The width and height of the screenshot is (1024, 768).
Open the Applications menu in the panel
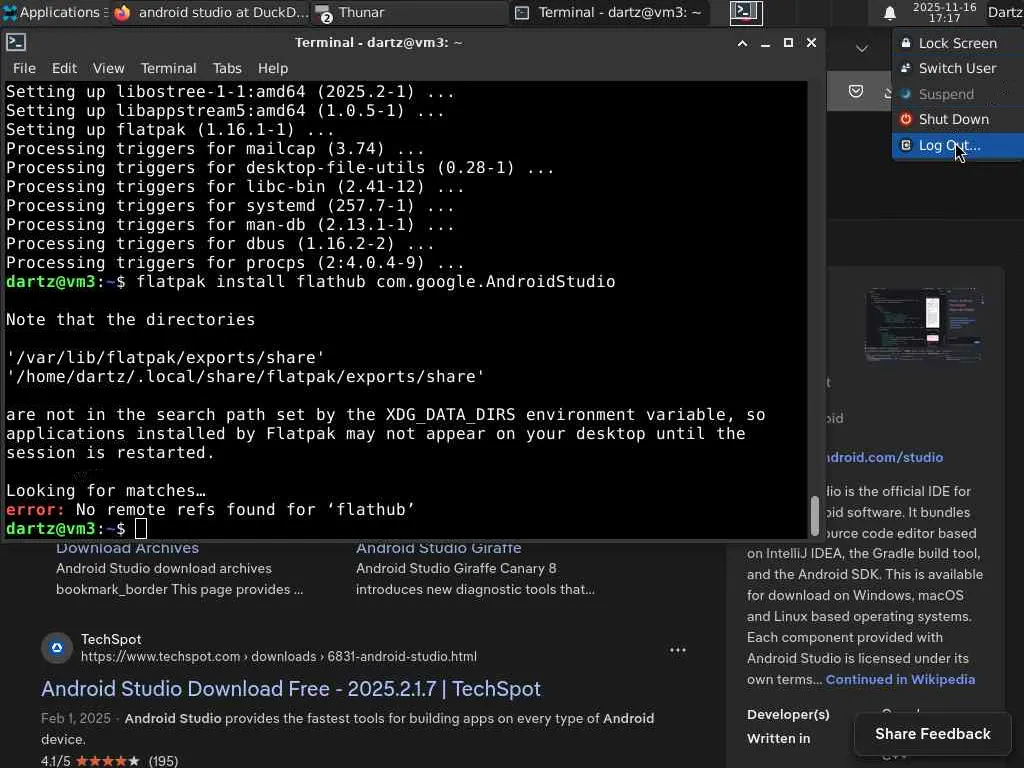pos(54,12)
